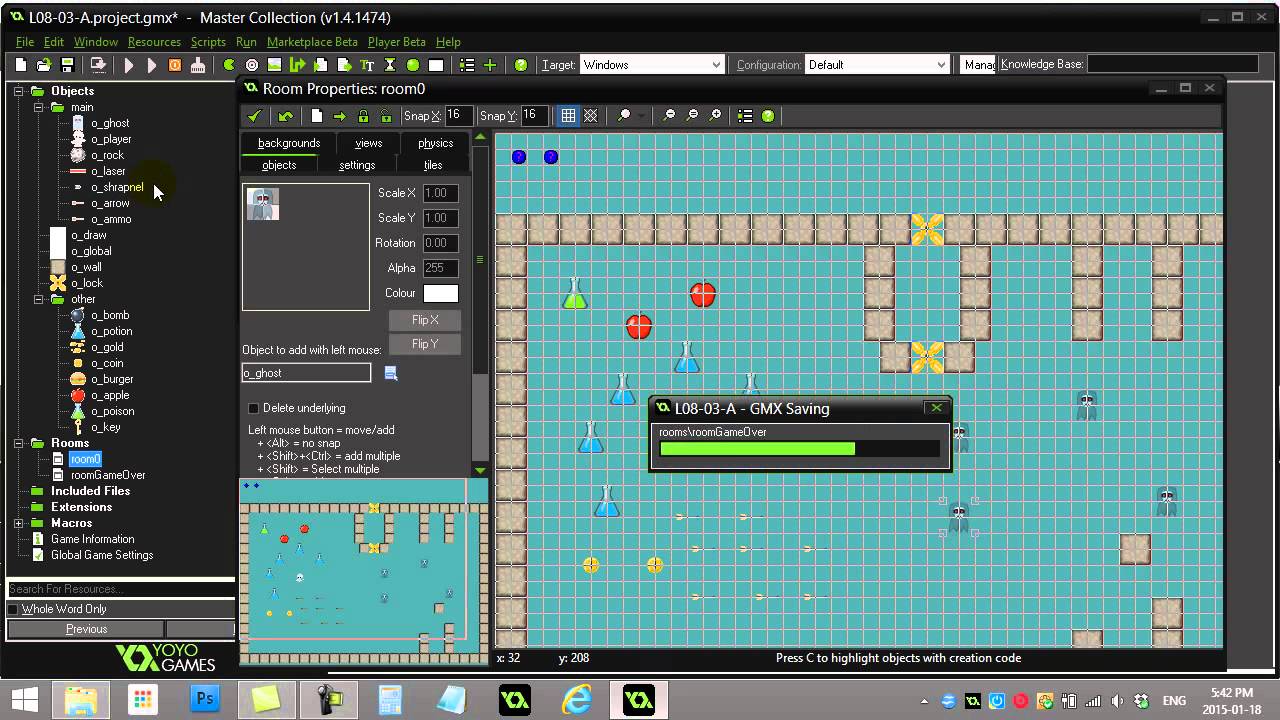The width and height of the screenshot is (1280, 720).
Task: Clean build with the broom icon
Action: pos(198,65)
